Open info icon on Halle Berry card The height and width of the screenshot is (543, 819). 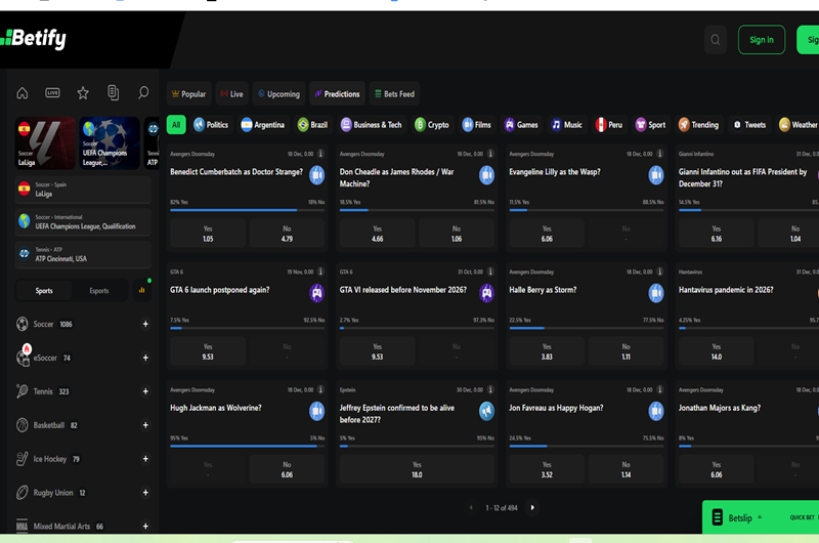(660, 272)
